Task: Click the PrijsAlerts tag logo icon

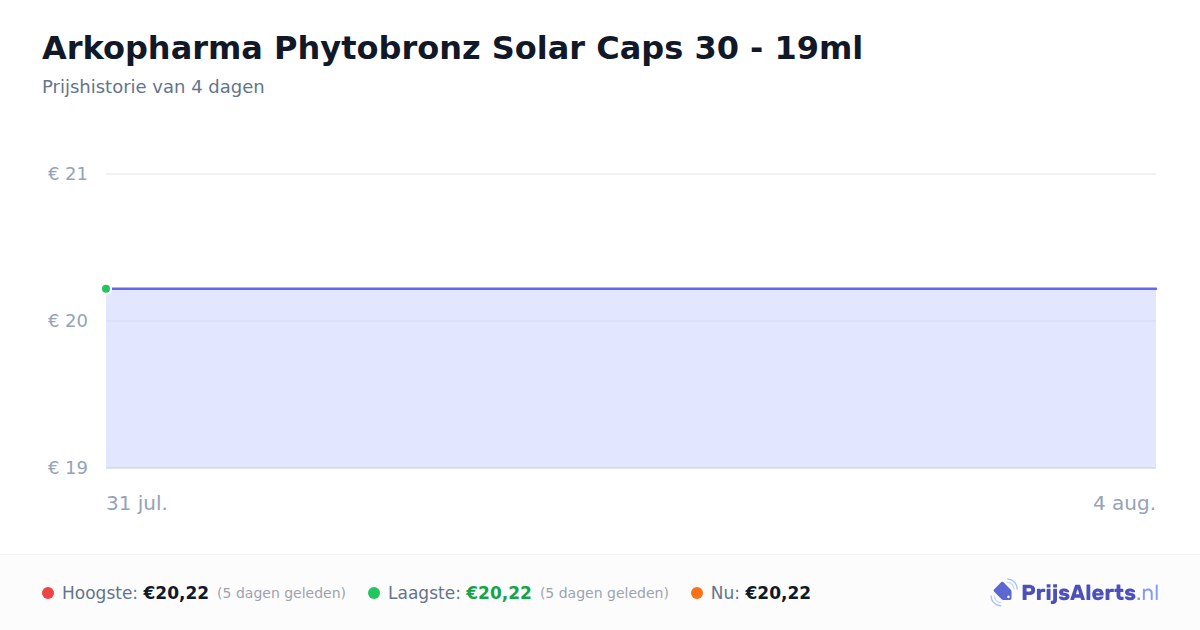Action: tap(1003, 593)
